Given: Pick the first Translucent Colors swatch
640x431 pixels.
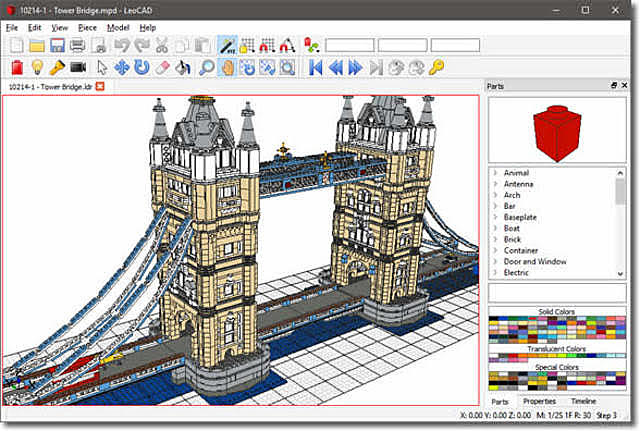Looking at the screenshot, I should point(492,355).
